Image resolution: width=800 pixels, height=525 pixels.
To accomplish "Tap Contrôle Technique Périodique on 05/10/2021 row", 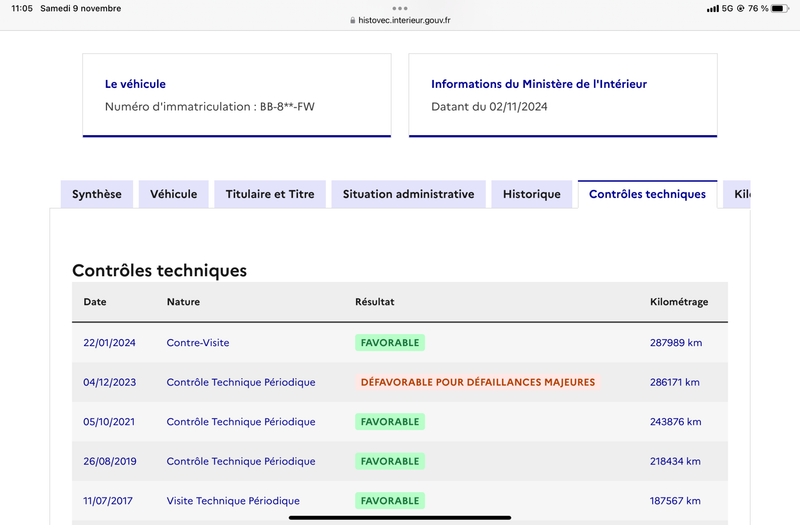I will (241, 422).
